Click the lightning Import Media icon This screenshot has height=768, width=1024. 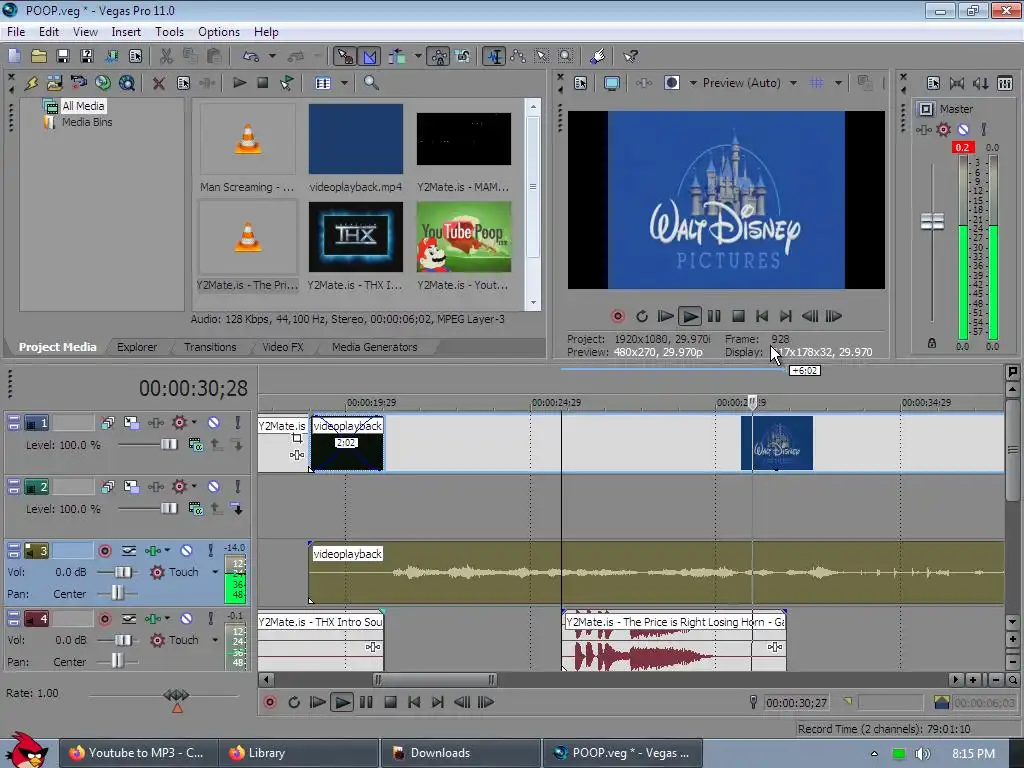tap(31, 83)
